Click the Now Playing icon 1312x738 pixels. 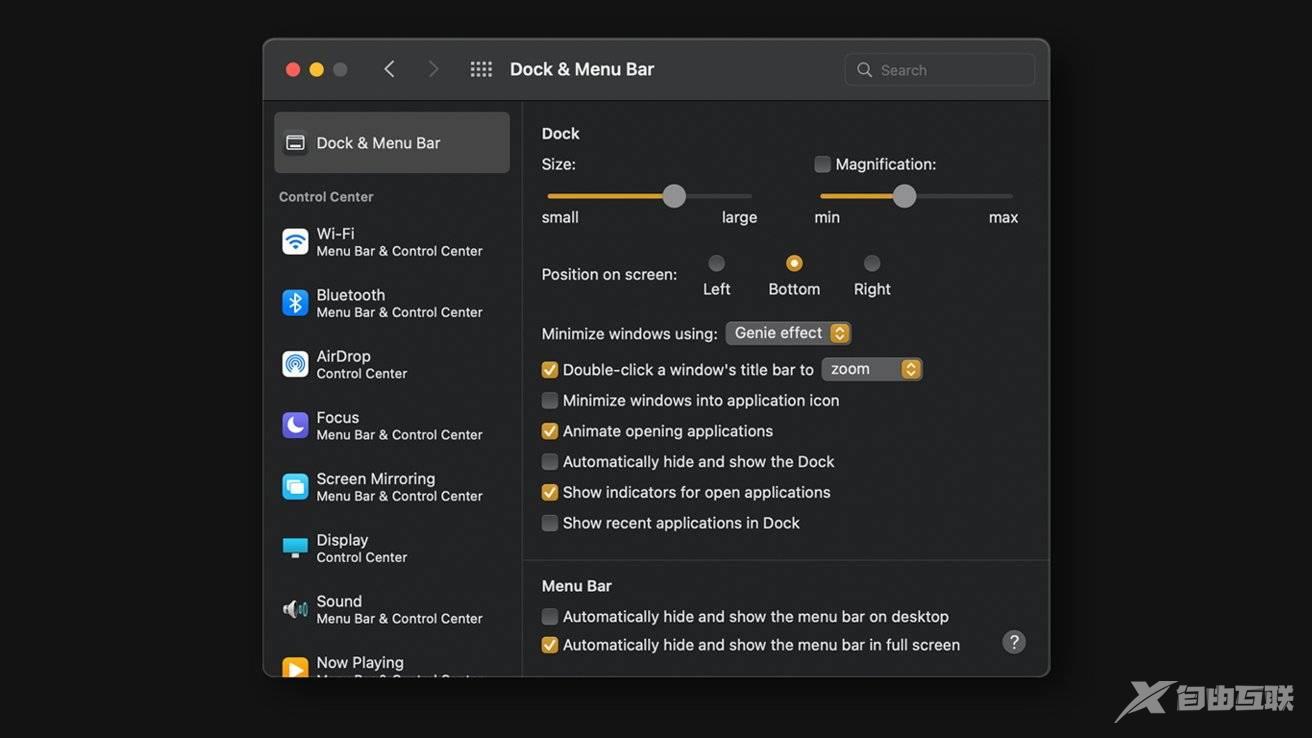(x=295, y=667)
